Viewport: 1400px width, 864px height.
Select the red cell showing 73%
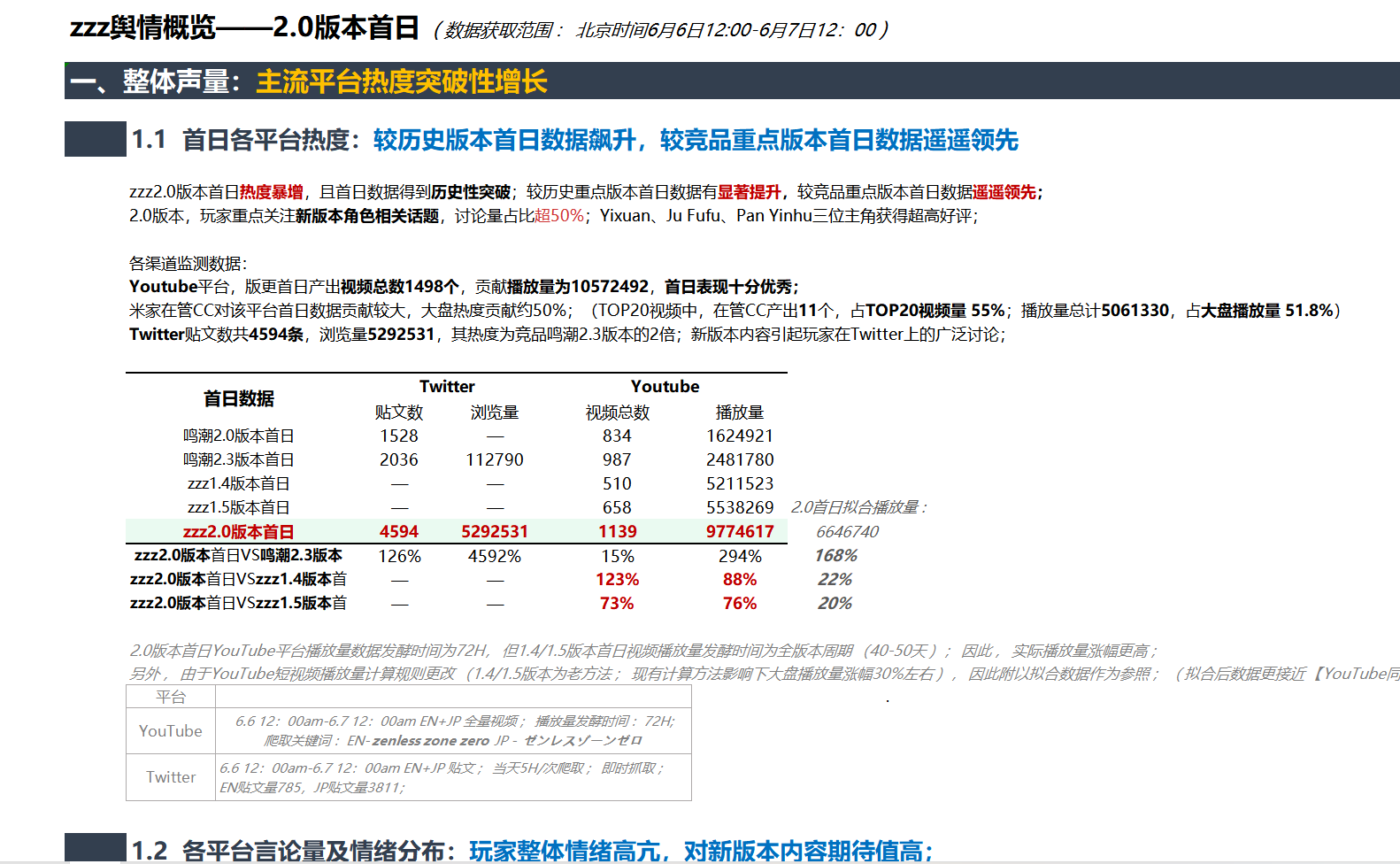pos(618,603)
